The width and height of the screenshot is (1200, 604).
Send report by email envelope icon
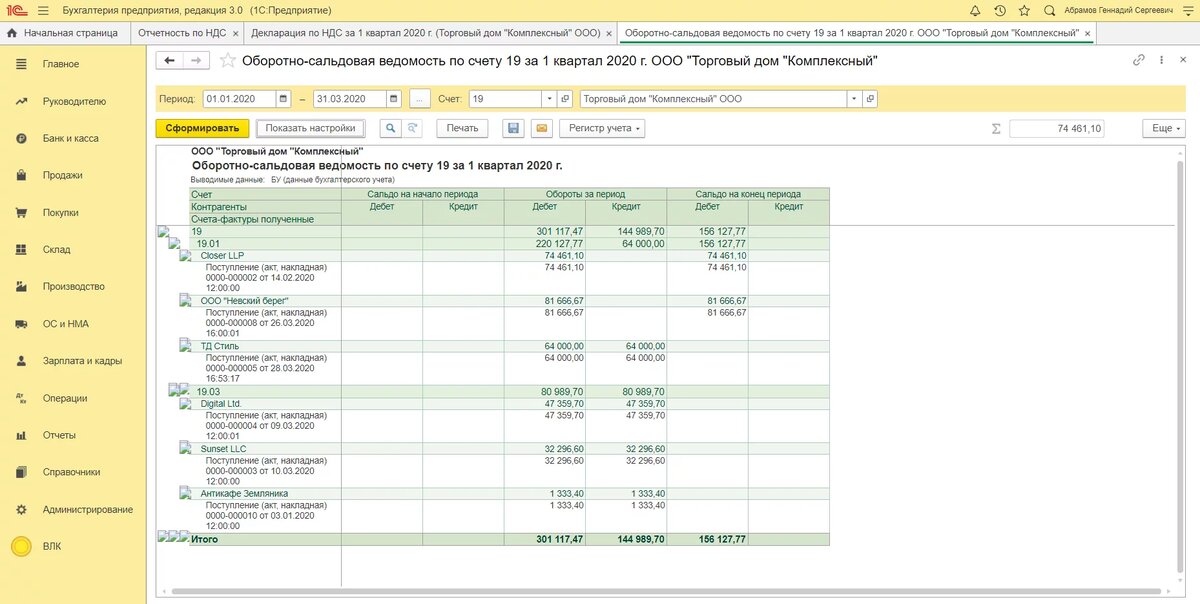[541, 128]
